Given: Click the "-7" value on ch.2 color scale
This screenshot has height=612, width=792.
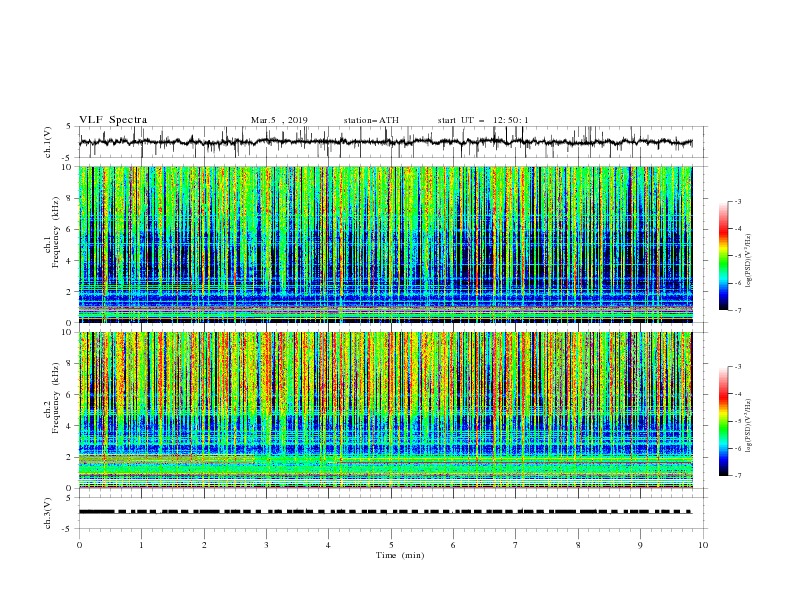Looking at the screenshot, I should point(738,476).
